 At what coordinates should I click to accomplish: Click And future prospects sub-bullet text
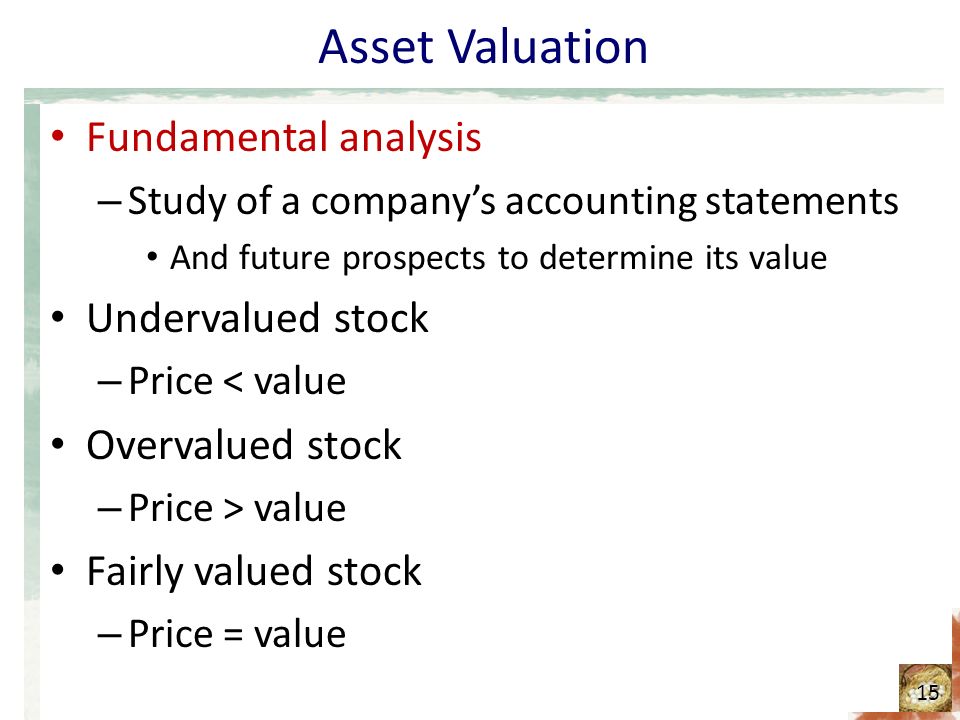point(498,258)
